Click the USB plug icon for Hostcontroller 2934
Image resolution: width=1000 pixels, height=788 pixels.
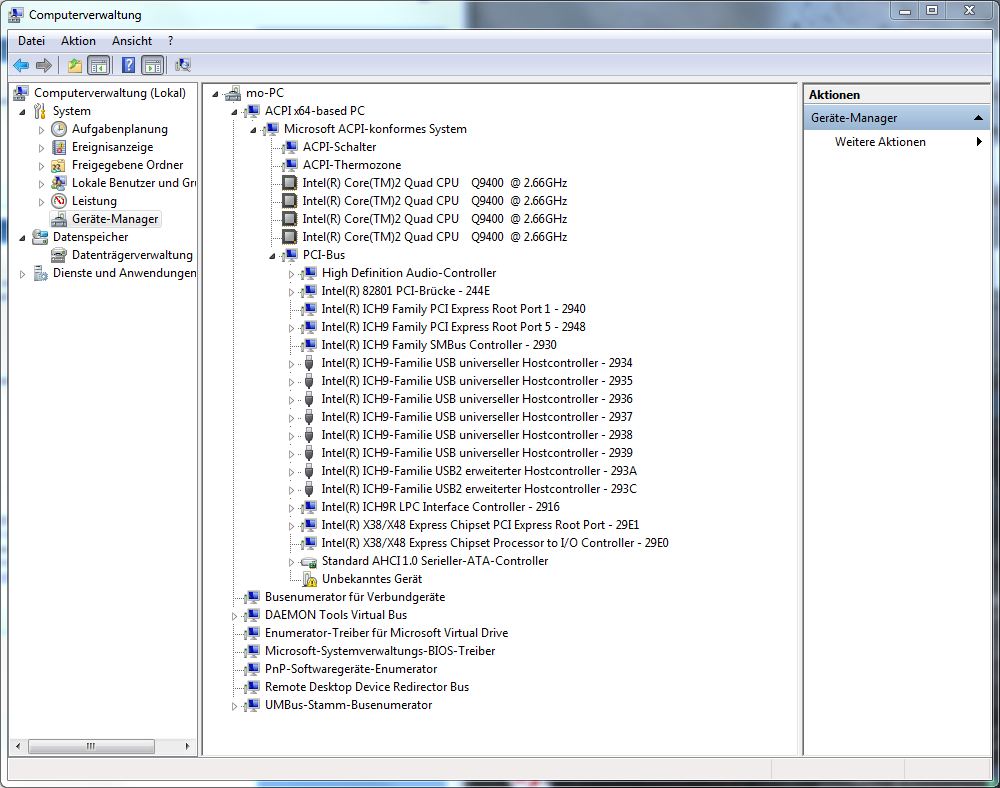[309, 363]
